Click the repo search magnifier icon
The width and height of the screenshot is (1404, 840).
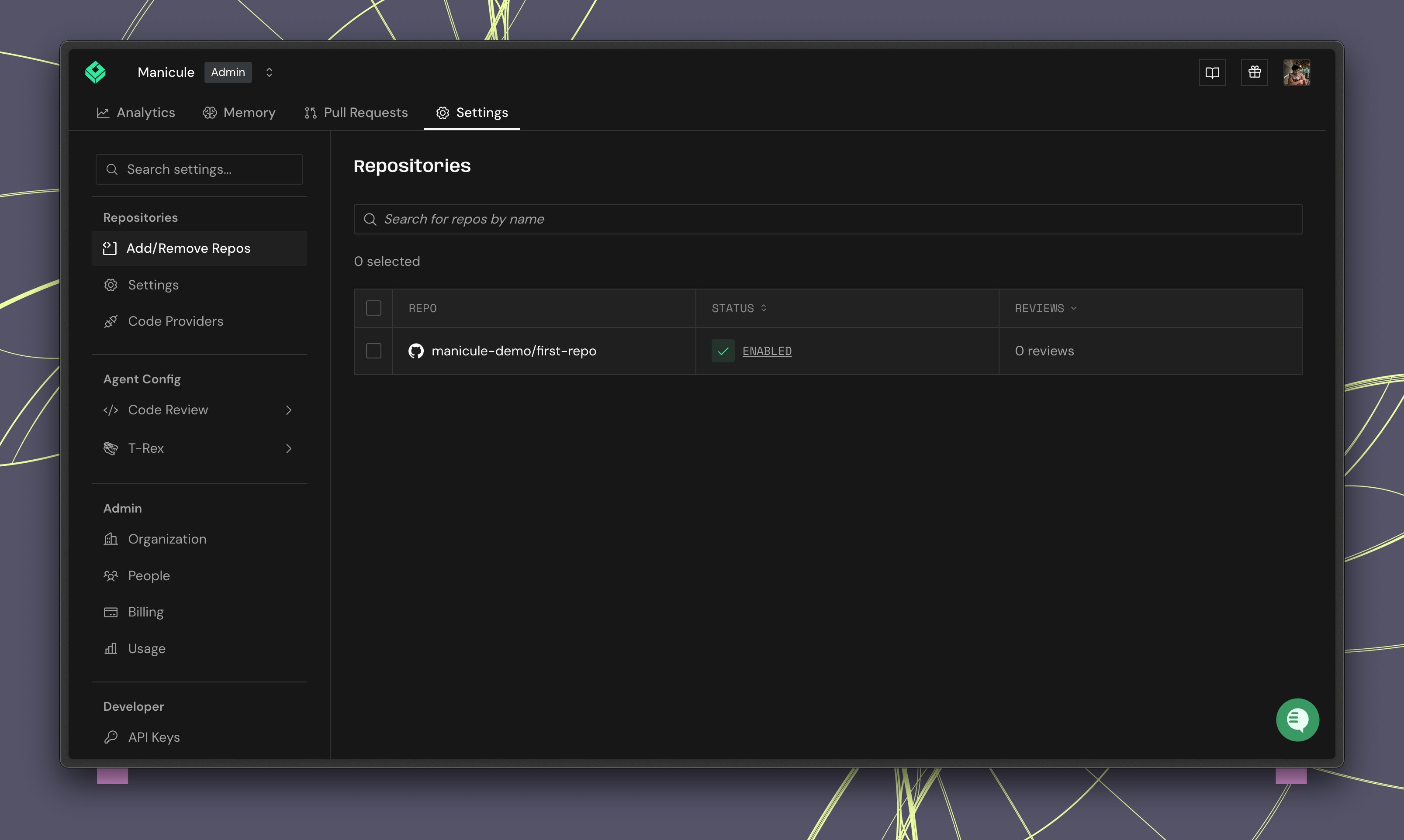[370, 219]
